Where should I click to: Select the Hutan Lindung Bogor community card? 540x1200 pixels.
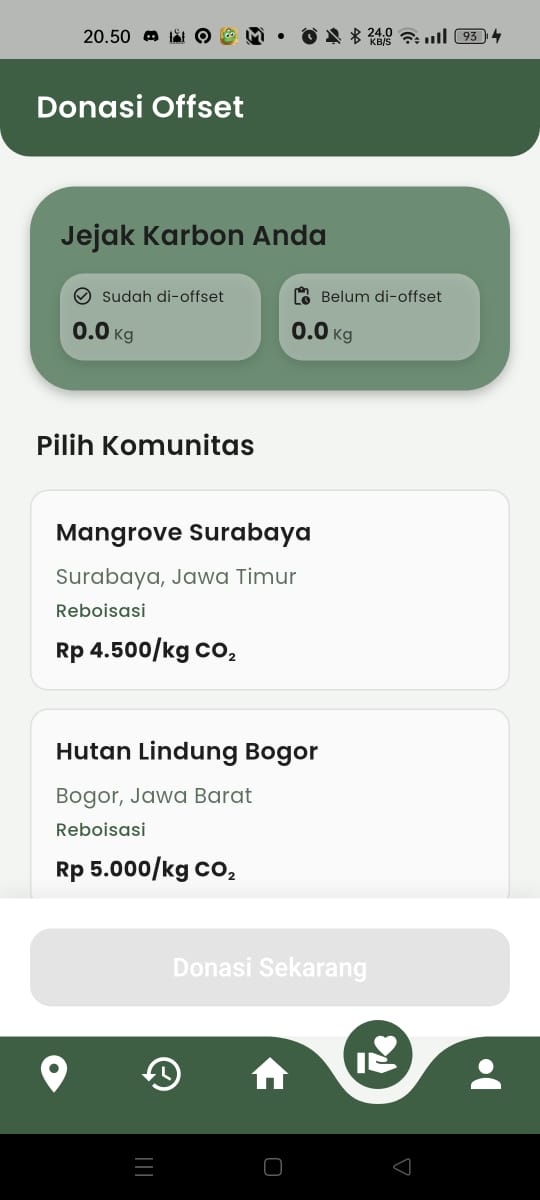pos(270,804)
